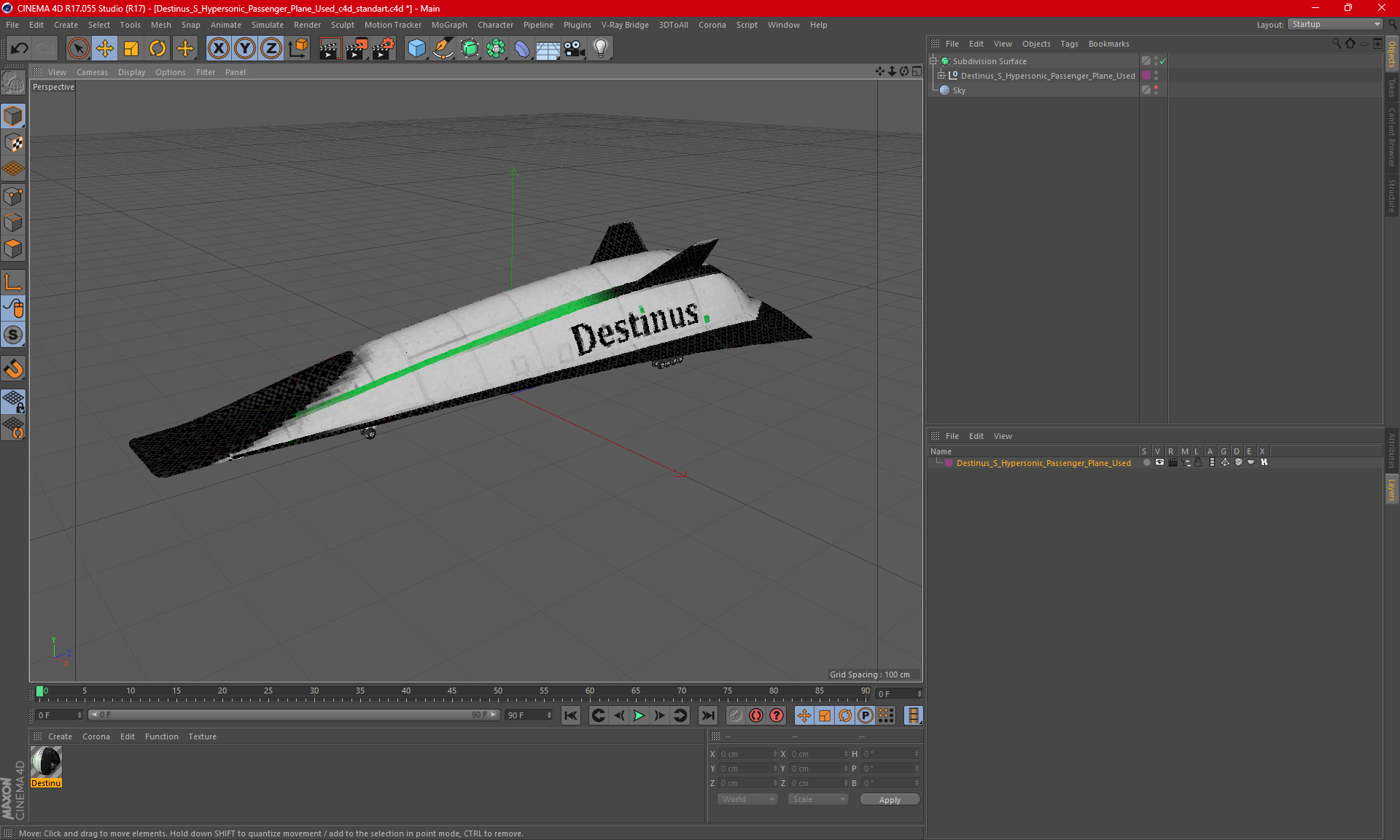Play the animation forward

click(x=639, y=715)
